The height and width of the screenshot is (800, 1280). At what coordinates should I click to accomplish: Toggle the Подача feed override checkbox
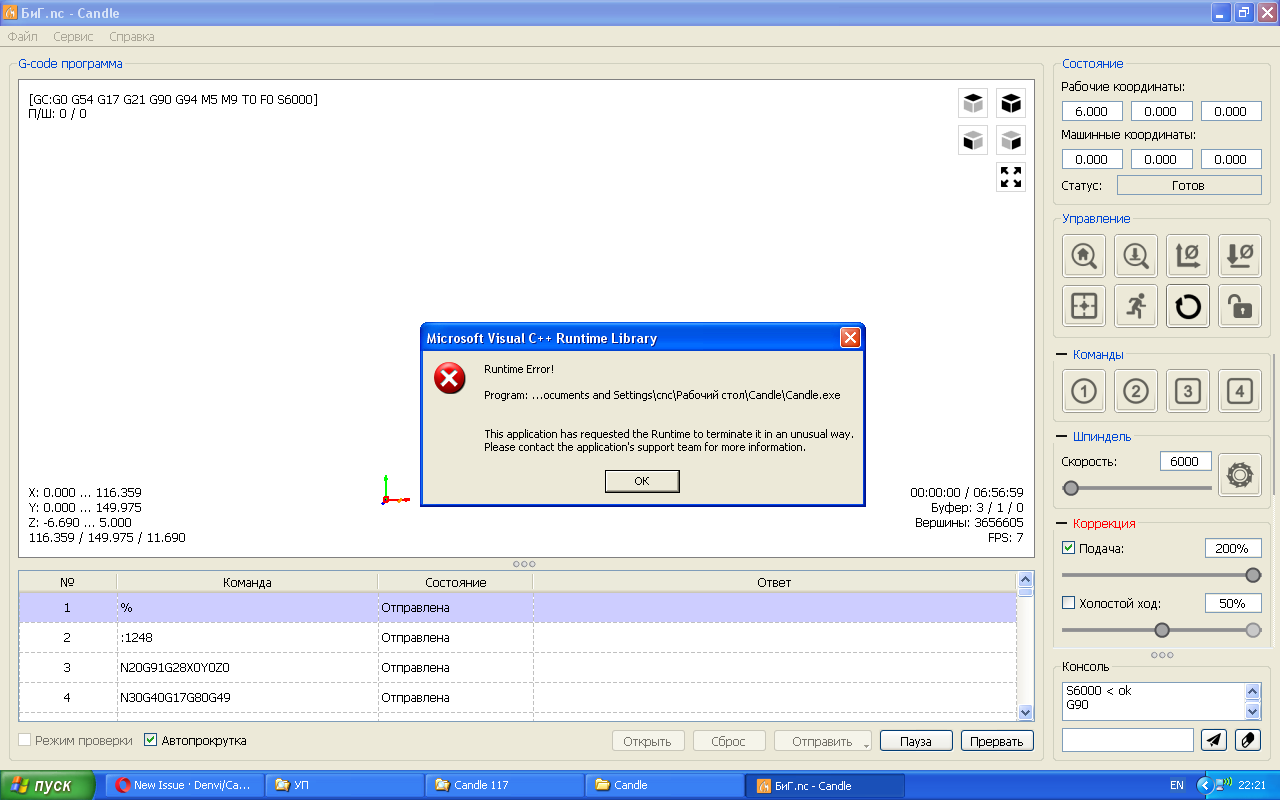tap(1068, 548)
